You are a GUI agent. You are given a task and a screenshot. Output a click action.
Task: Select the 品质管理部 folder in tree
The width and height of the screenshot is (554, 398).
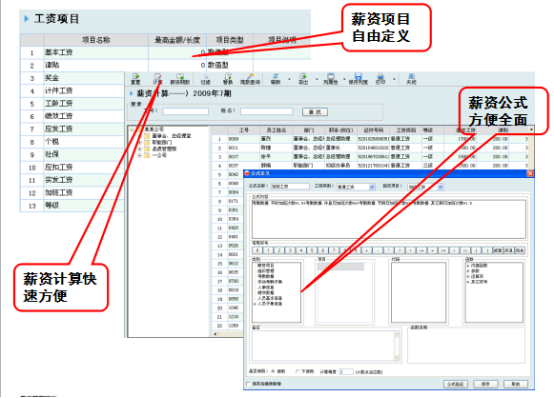(160, 148)
